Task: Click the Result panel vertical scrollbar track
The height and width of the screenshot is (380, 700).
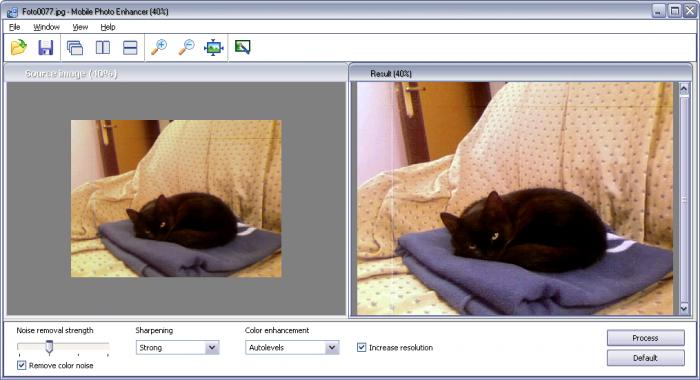Action: point(683,199)
